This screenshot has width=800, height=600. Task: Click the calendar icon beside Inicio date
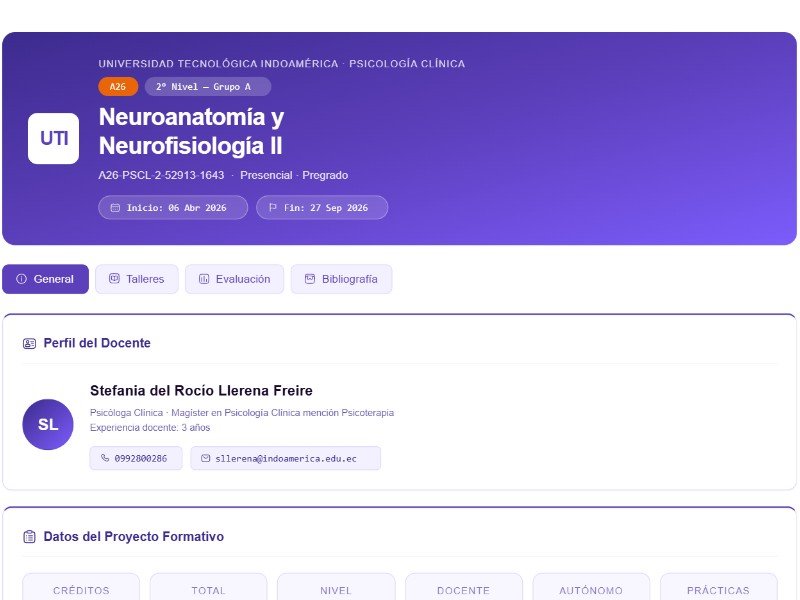point(115,208)
